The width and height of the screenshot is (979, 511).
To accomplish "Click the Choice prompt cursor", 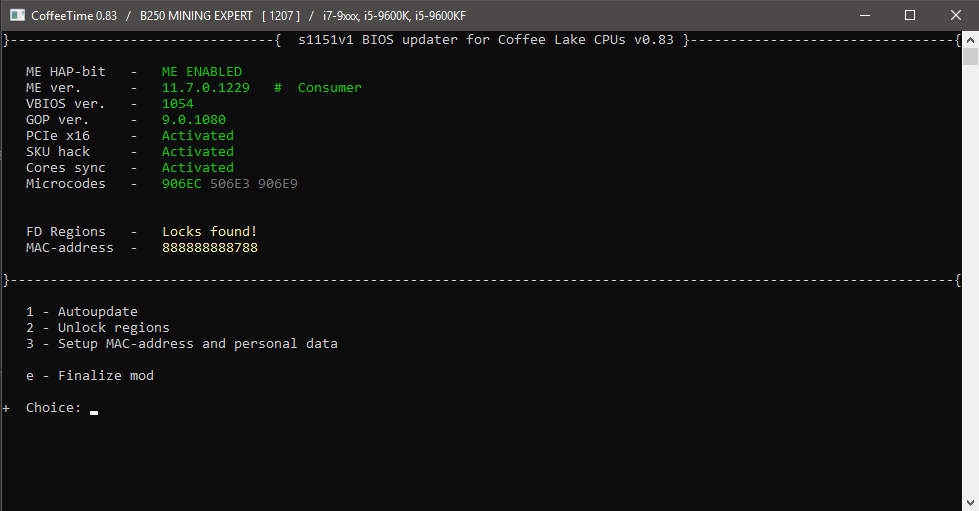I will (x=94, y=412).
